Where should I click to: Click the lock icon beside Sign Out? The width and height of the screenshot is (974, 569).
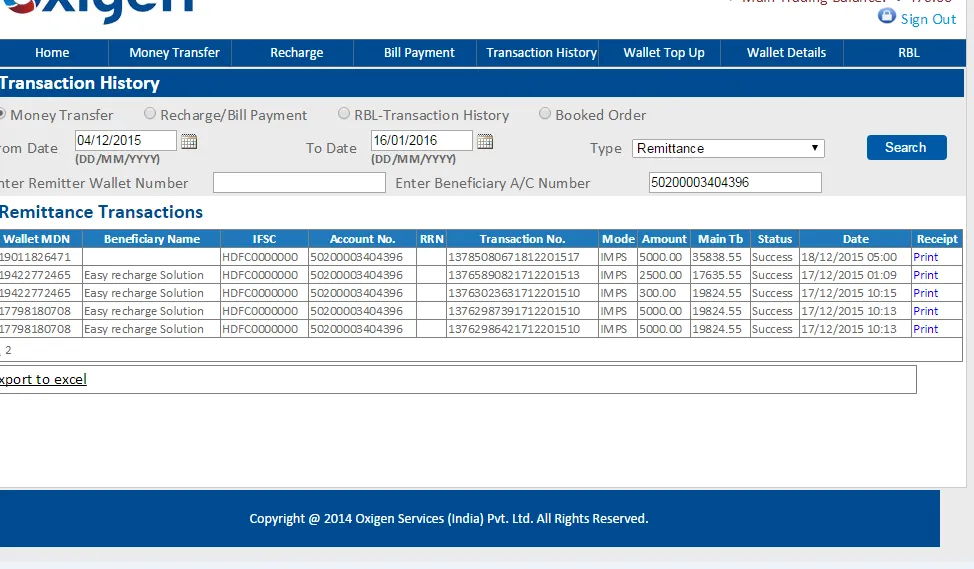coord(886,16)
